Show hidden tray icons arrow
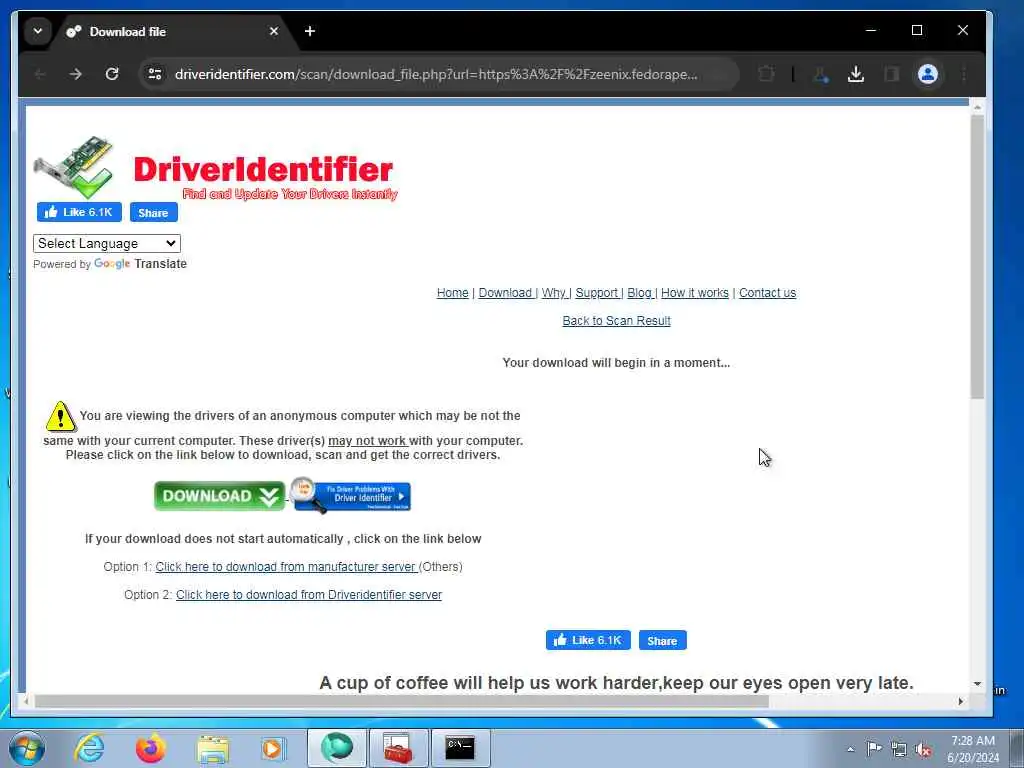1024x768 pixels. 850,749
